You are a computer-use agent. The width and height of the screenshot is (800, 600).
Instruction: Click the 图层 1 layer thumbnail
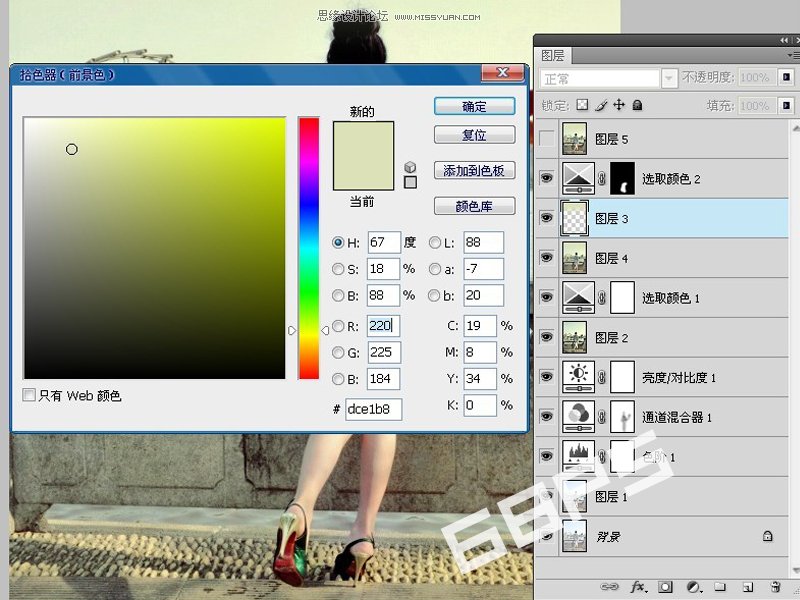tap(574, 496)
